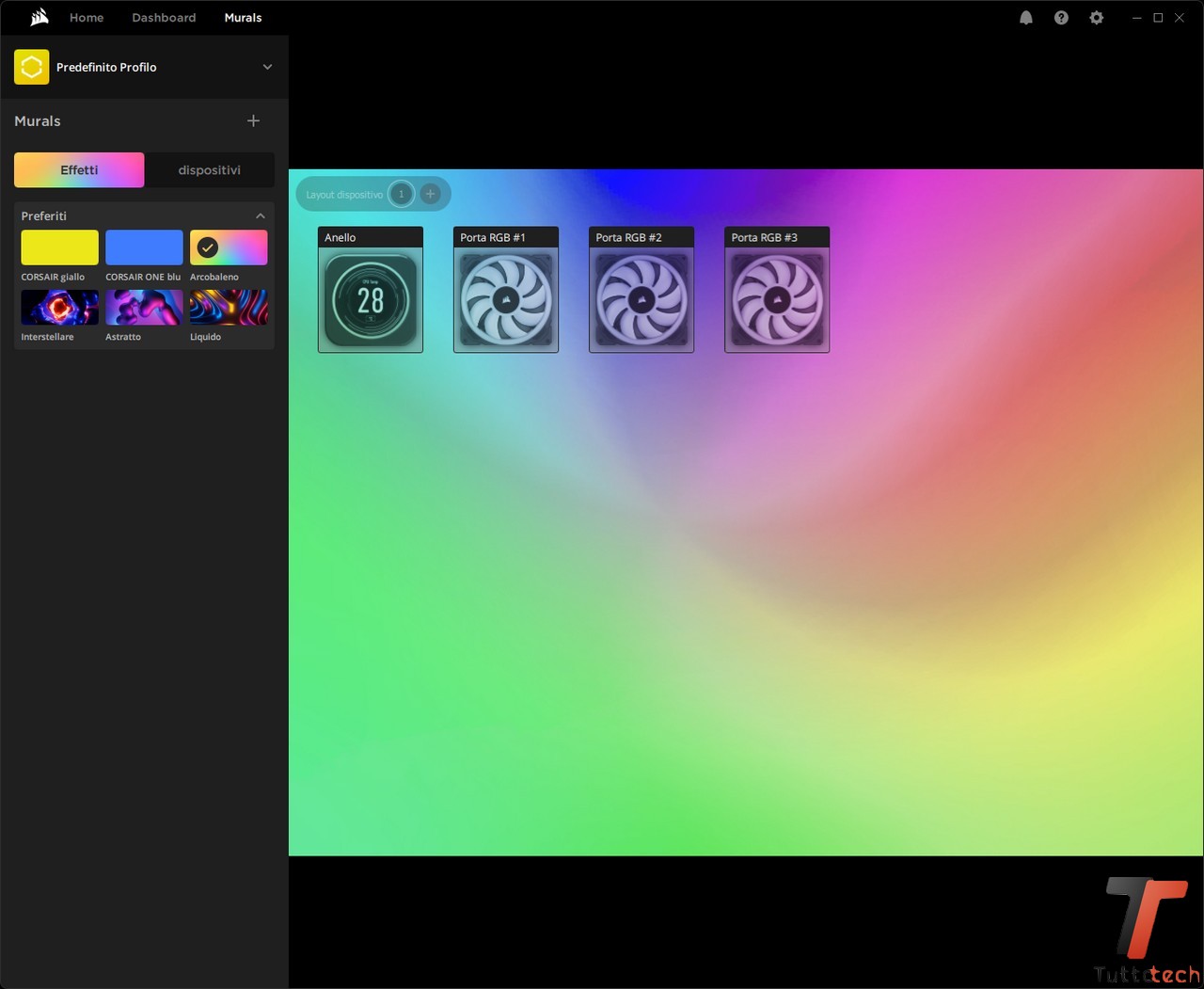Open the settings gear icon
The image size is (1204, 989).
coord(1096,18)
